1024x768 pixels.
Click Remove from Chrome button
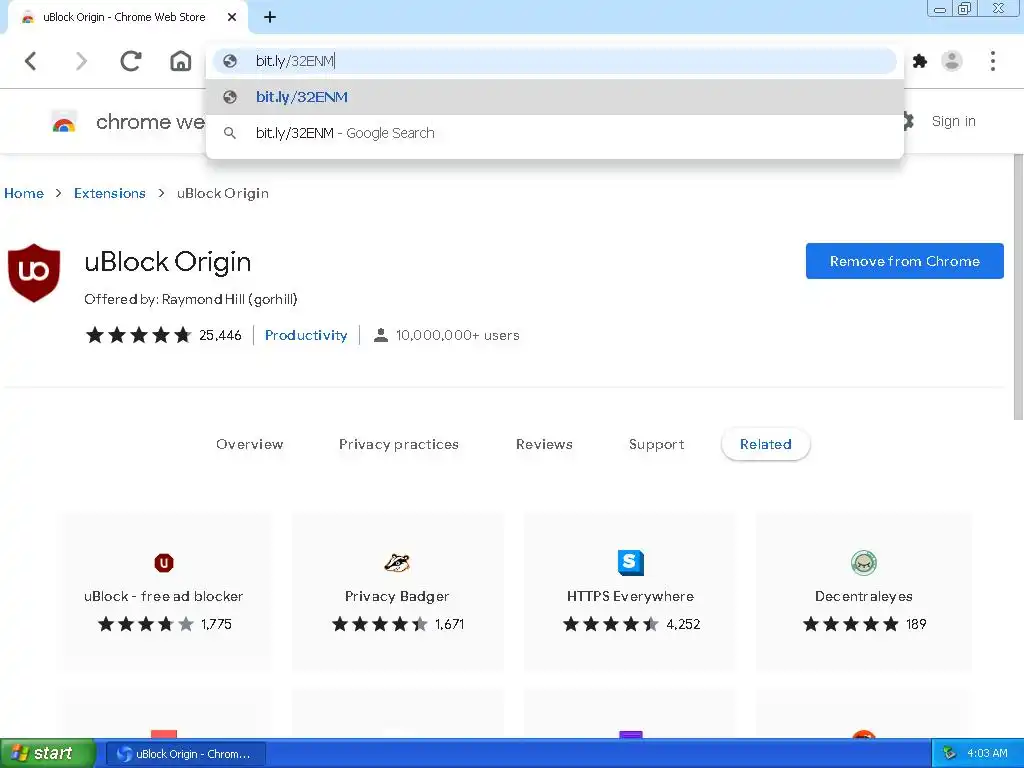click(904, 261)
